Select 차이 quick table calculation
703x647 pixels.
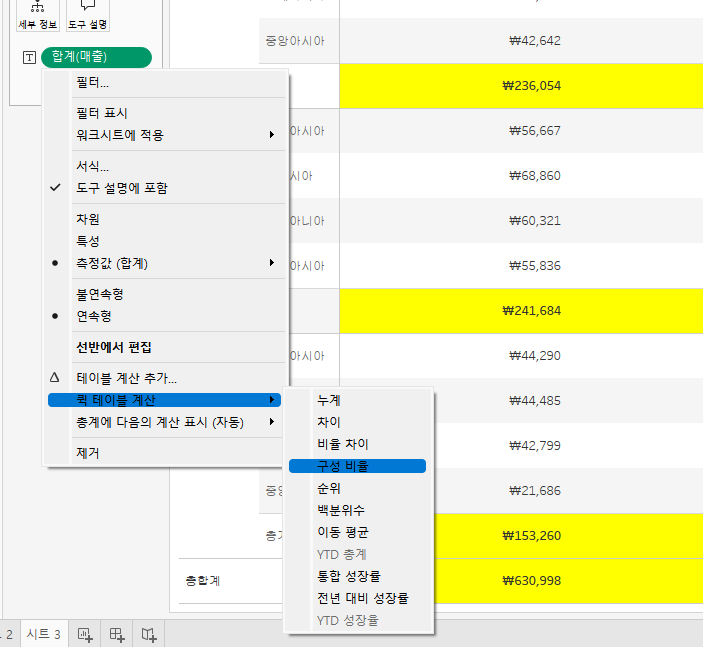coord(357,422)
